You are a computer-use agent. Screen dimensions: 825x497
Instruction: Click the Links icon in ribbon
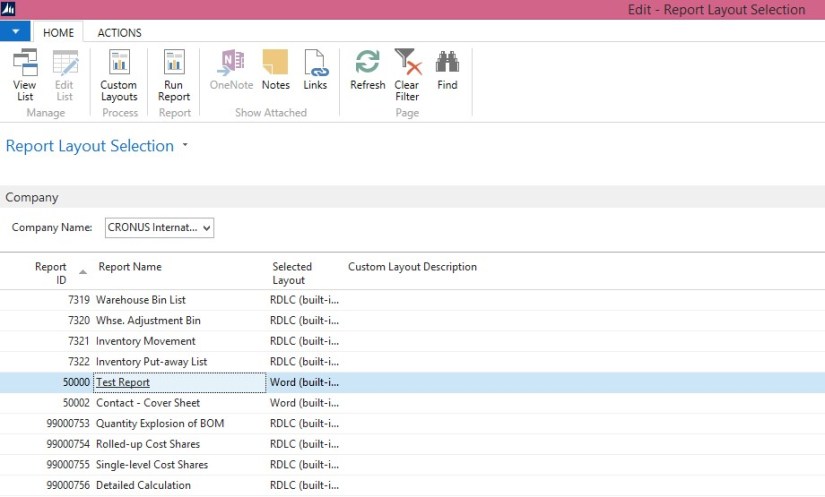coord(315,70)
